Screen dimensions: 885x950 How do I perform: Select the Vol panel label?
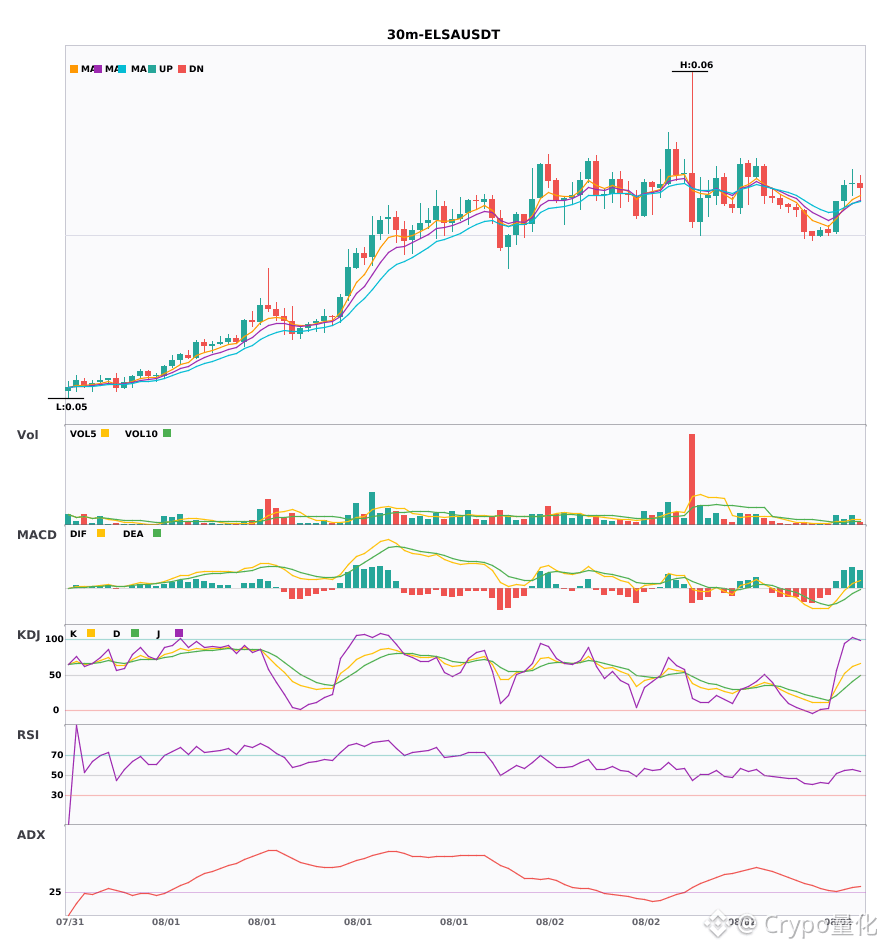(27, 435)
